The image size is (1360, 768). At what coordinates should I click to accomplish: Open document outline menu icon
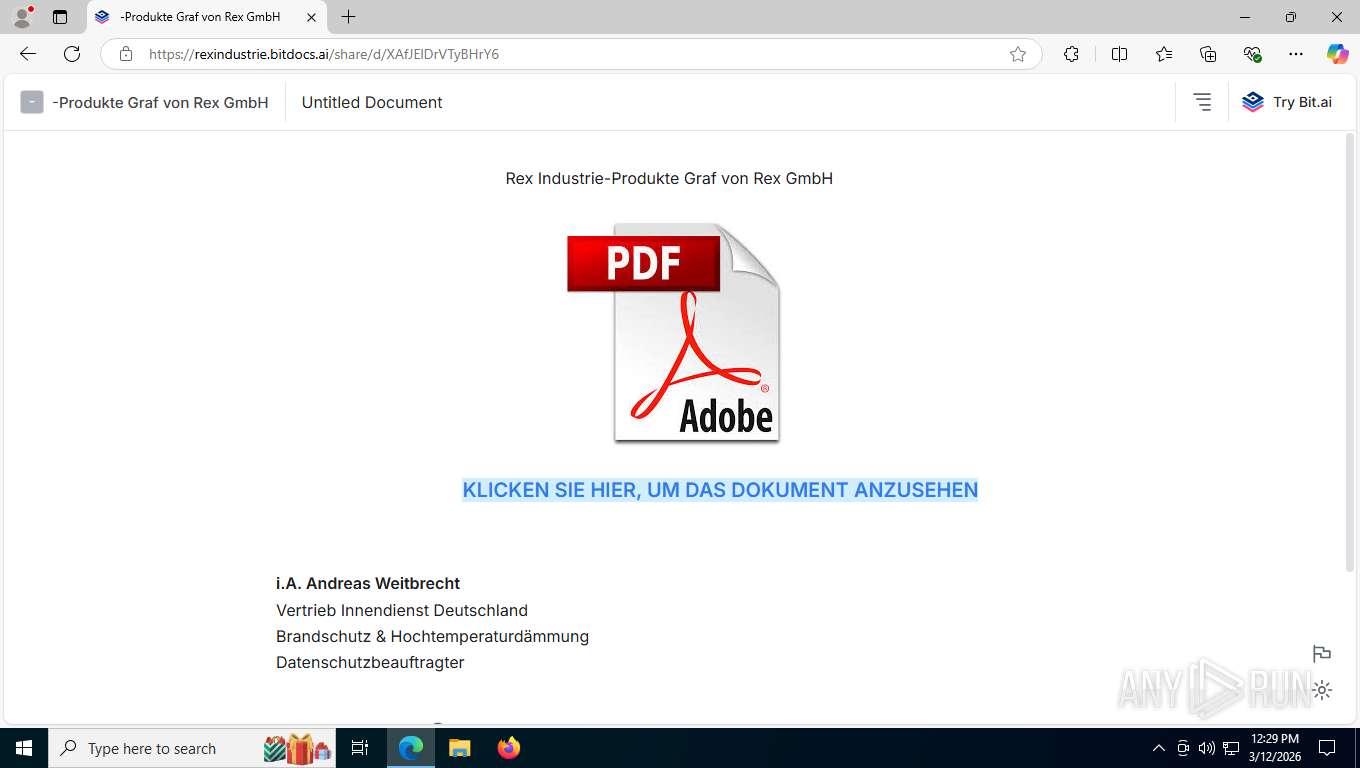(x=1202, y=102)
